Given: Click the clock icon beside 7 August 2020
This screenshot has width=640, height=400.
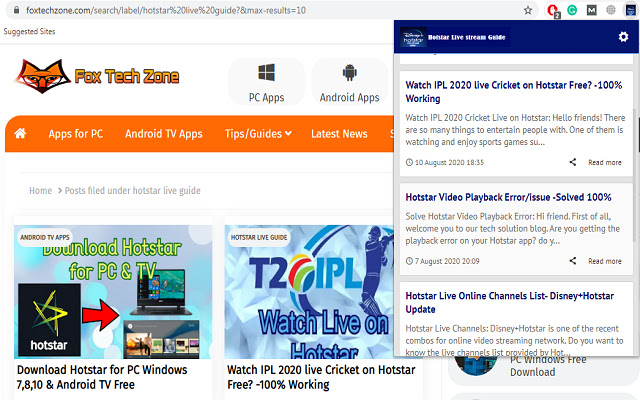Looking at the screenshot, I should tap(409, 261).
